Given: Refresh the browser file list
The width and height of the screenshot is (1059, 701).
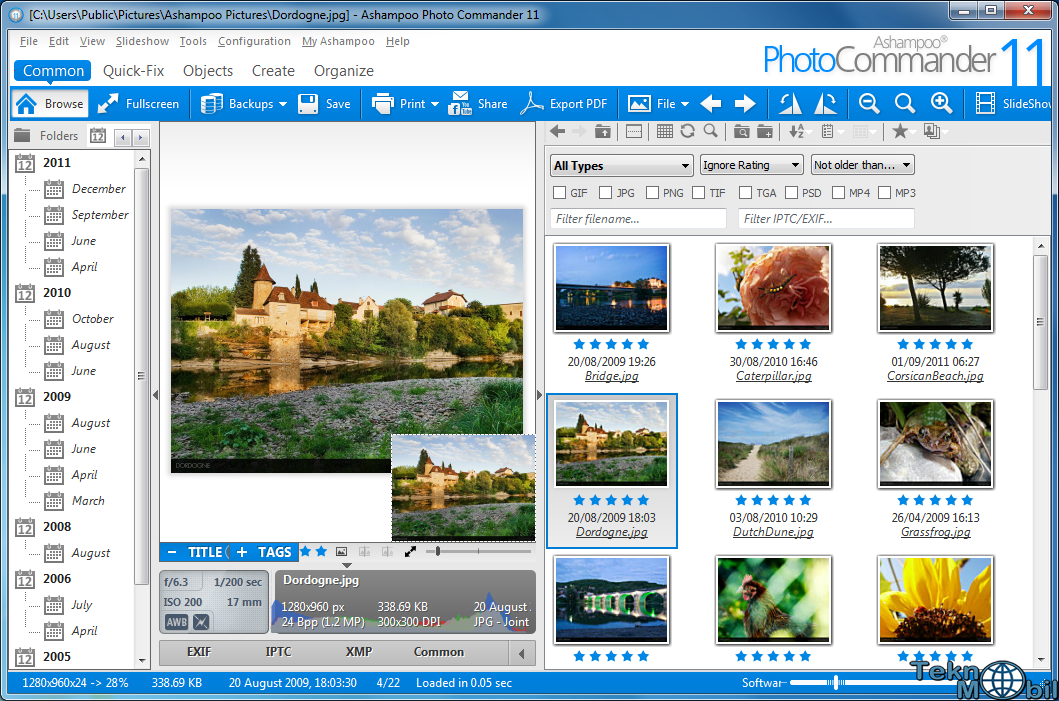Looking at the screenshot, I should 688,131.
